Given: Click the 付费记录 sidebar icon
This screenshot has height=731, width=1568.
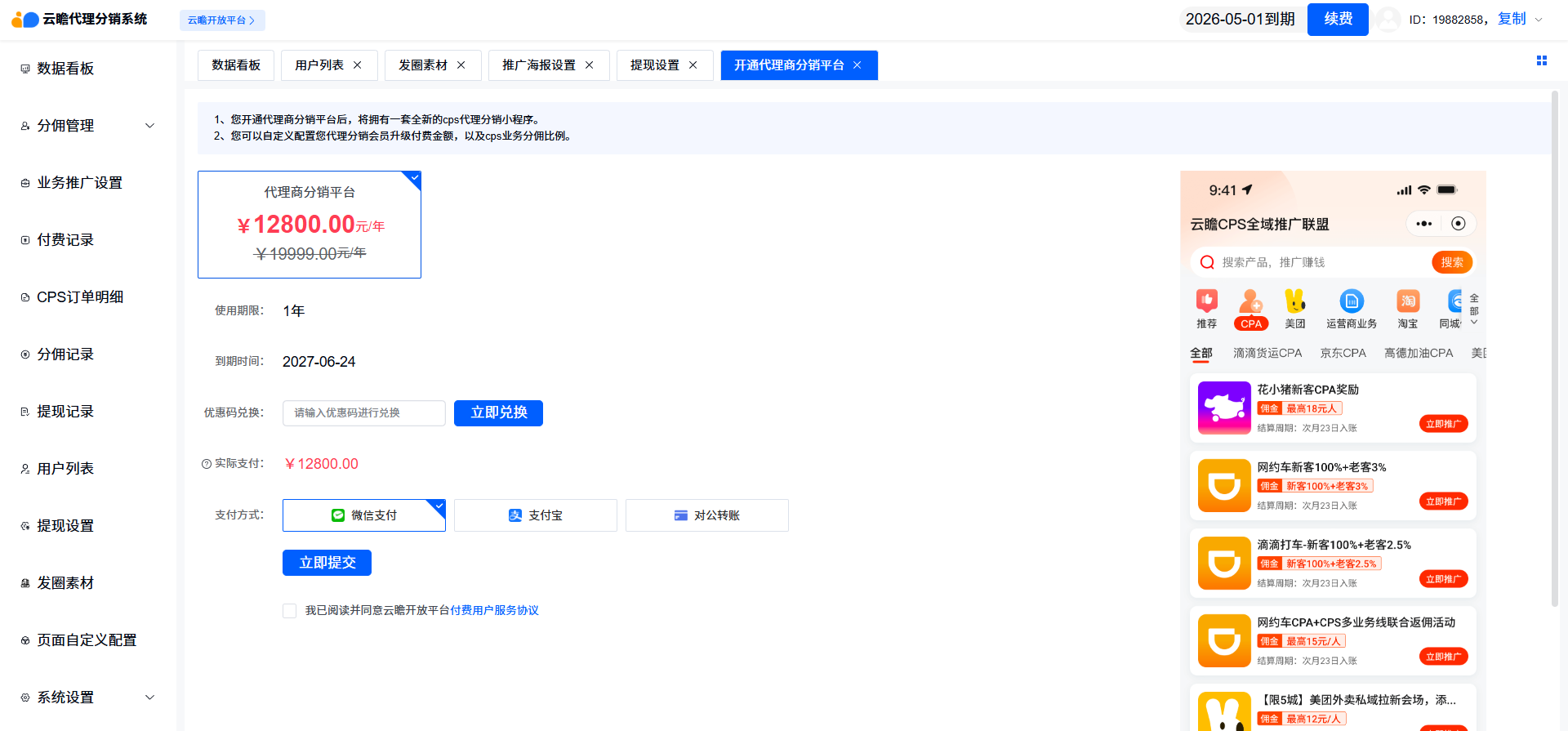Looking at the screenshot, I should [x=25, y=240].
